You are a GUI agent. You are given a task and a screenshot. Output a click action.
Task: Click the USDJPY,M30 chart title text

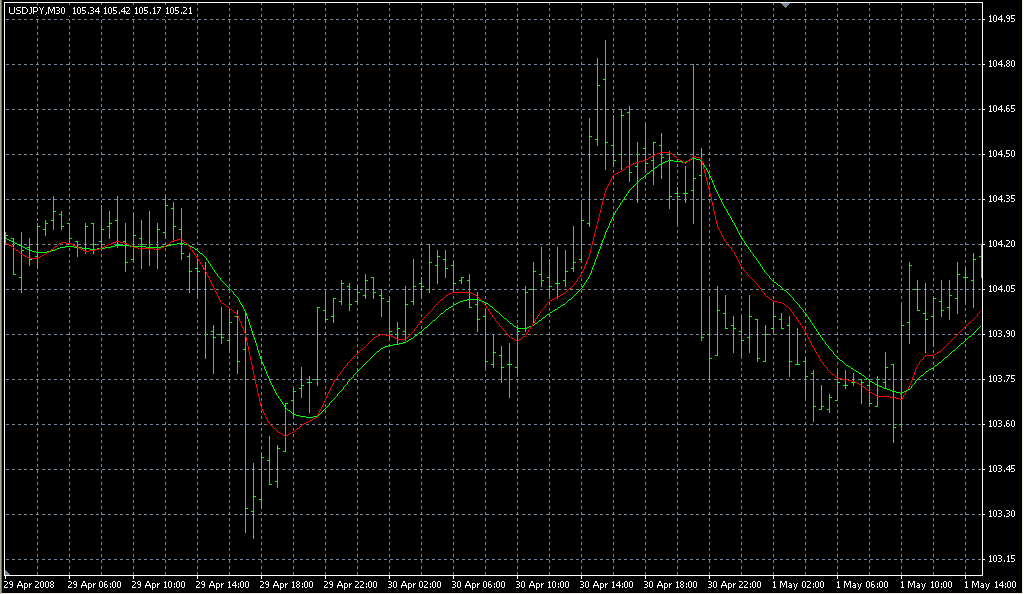pyautogui.click(x=37, y=10)
